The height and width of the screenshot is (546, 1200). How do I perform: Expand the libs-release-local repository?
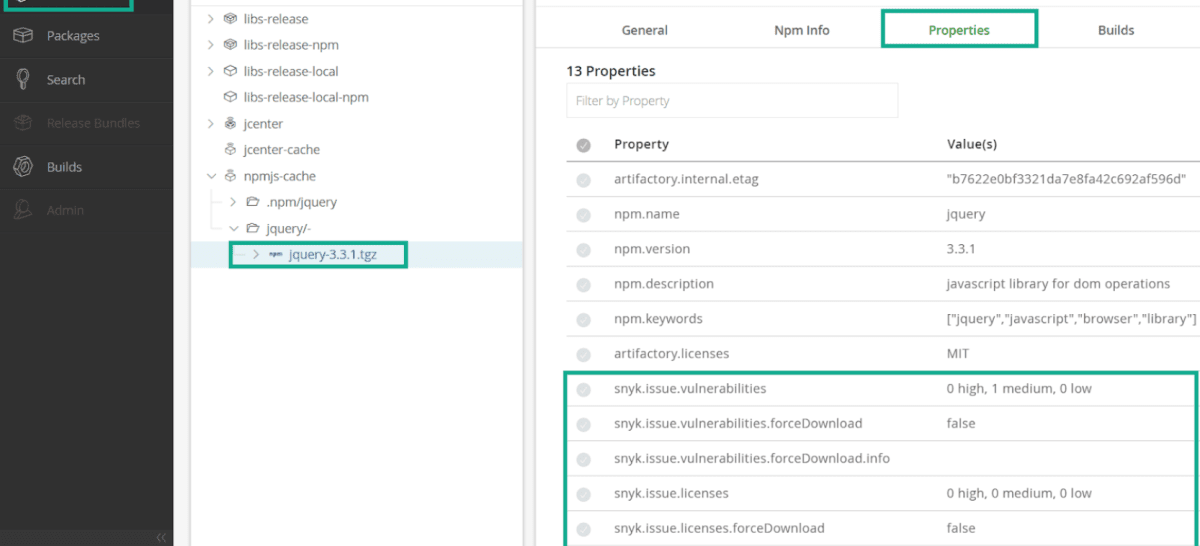(210, 71)
